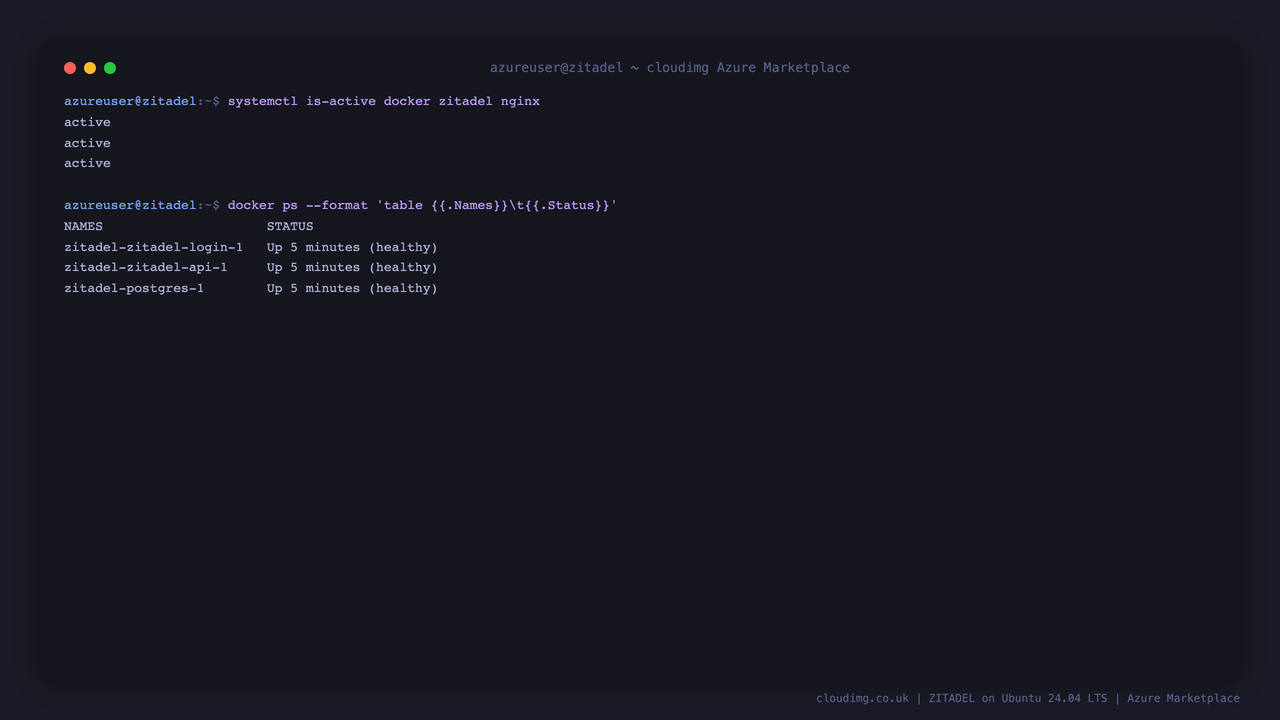Click the red close window dot
This screenshot has height=720, width=1280.
[70, 68]
